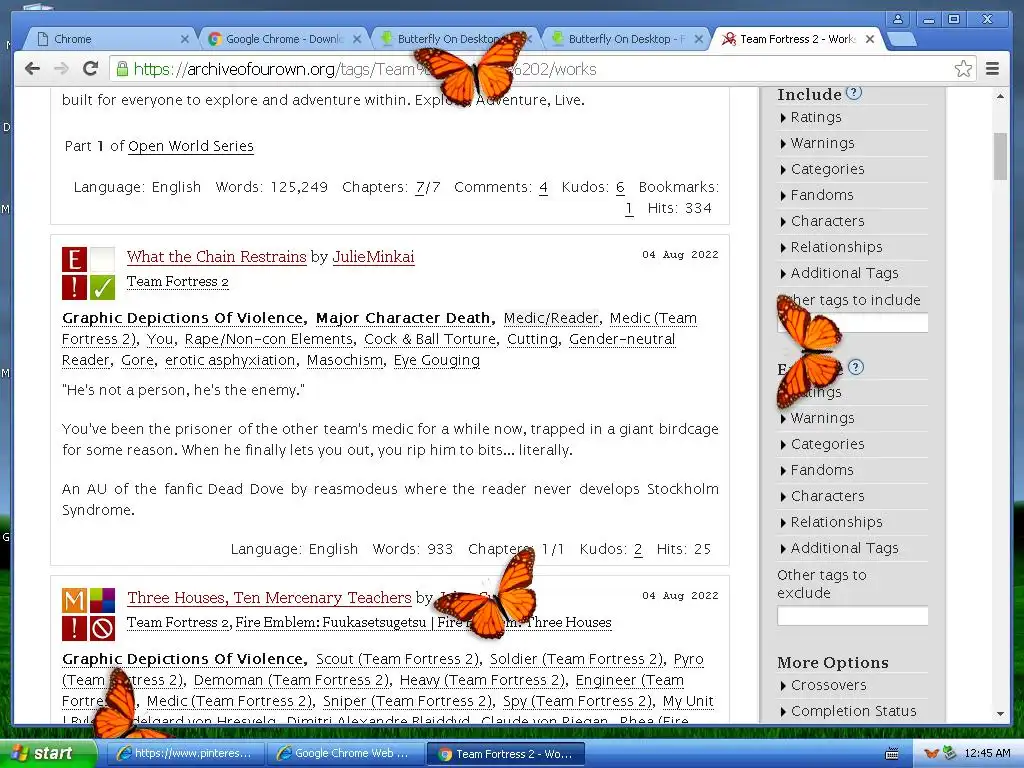The width and height of the screenshot is (1024, 768).
Task: Click the multi-category colored squares icon
Action: [x=102, y=600]
